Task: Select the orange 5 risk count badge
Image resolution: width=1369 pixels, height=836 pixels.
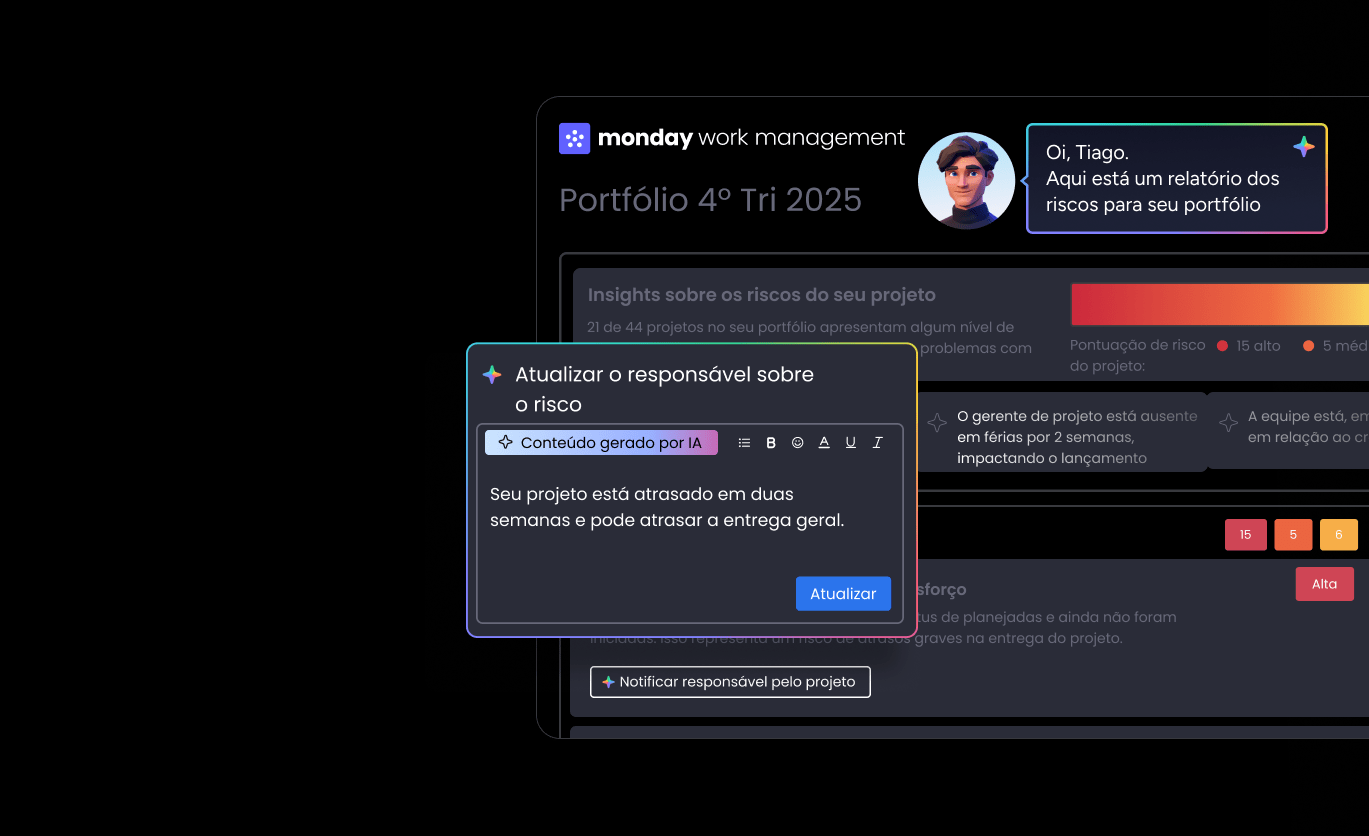Action: tap(1293, 535)
